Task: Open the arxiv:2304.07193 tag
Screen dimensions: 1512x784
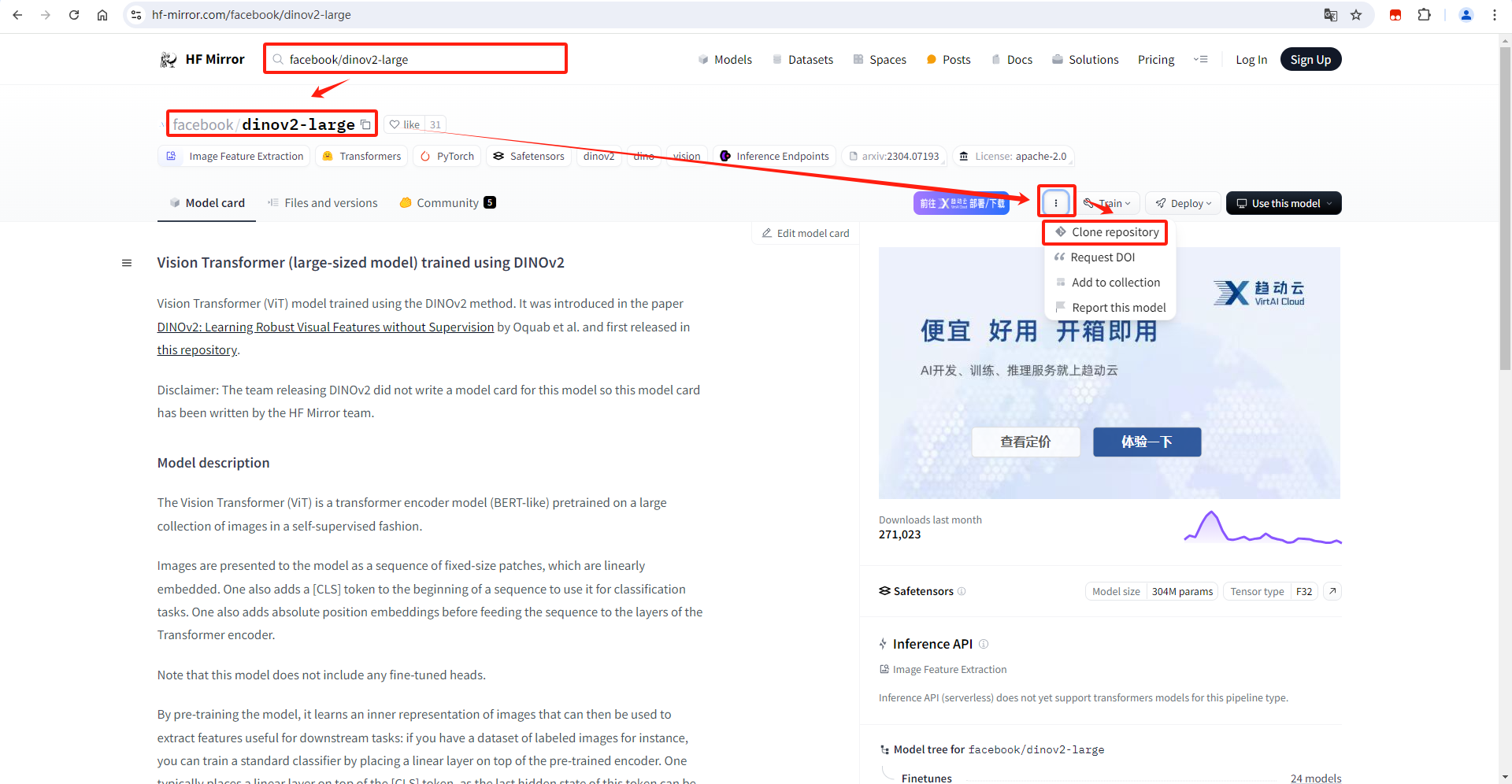Action: [893, 157]
